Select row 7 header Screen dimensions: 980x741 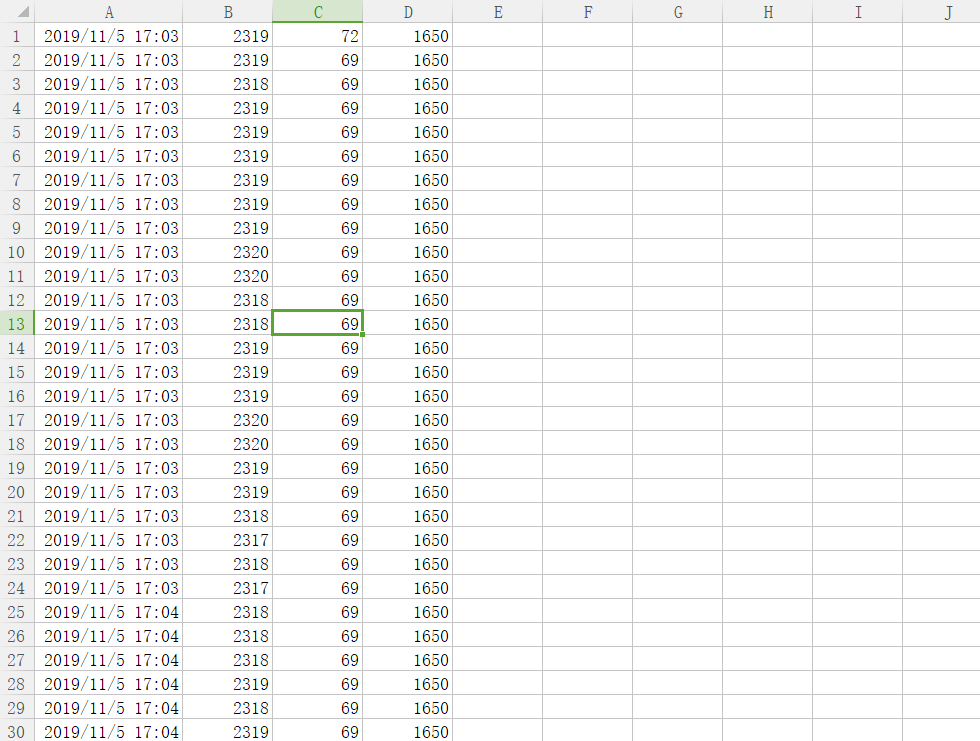coord(17,180)
